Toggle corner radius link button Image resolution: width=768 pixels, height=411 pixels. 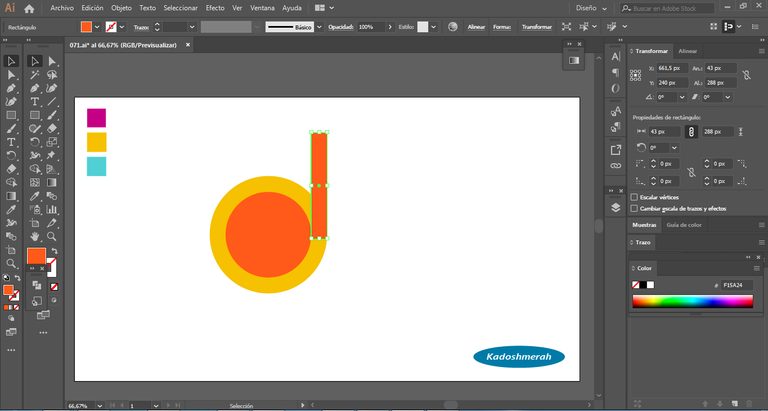691,172
